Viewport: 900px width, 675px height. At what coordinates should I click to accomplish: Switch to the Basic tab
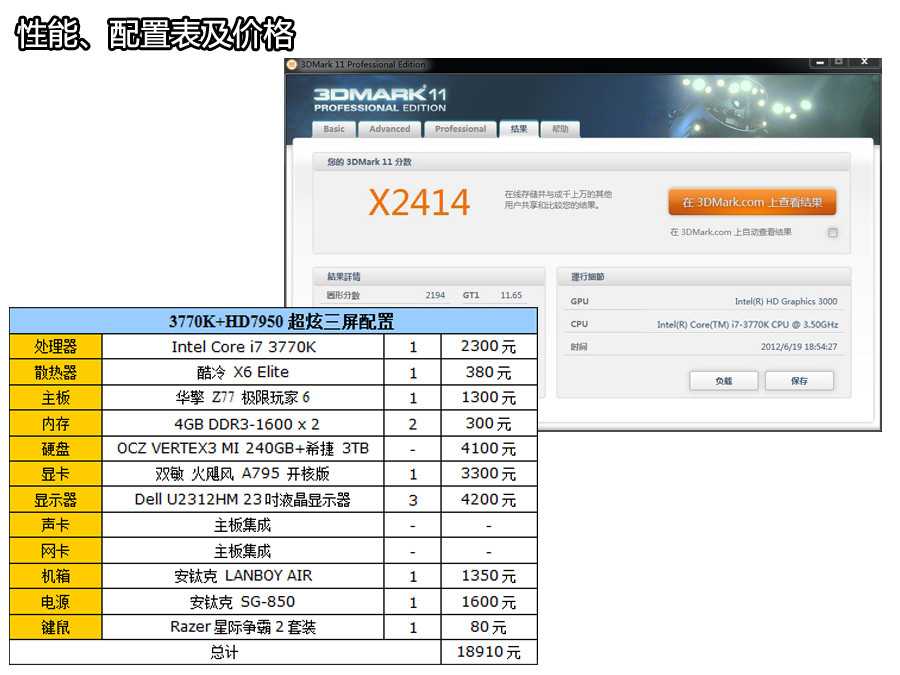click(334, 129)
